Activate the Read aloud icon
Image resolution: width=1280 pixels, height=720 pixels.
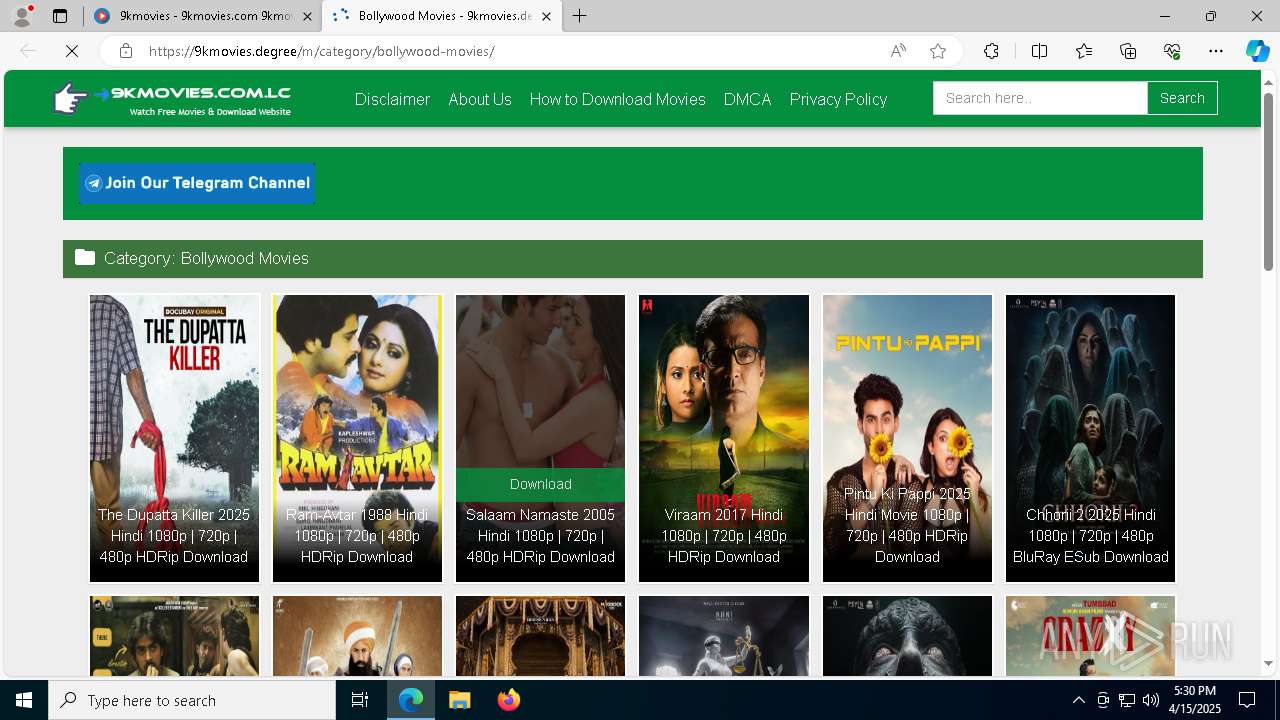click(x=898, y=51)
